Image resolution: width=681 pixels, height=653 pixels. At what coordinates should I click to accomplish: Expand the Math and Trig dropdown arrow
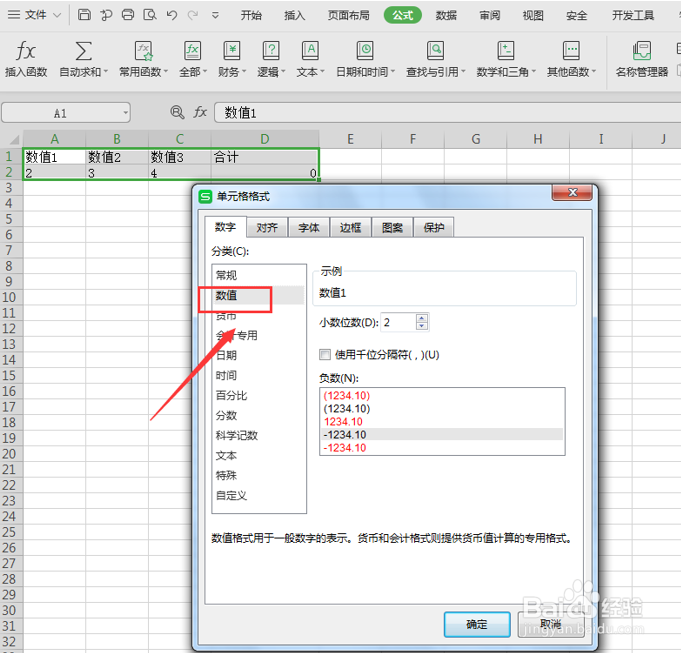pyautogui.click(x=534, y=72)
